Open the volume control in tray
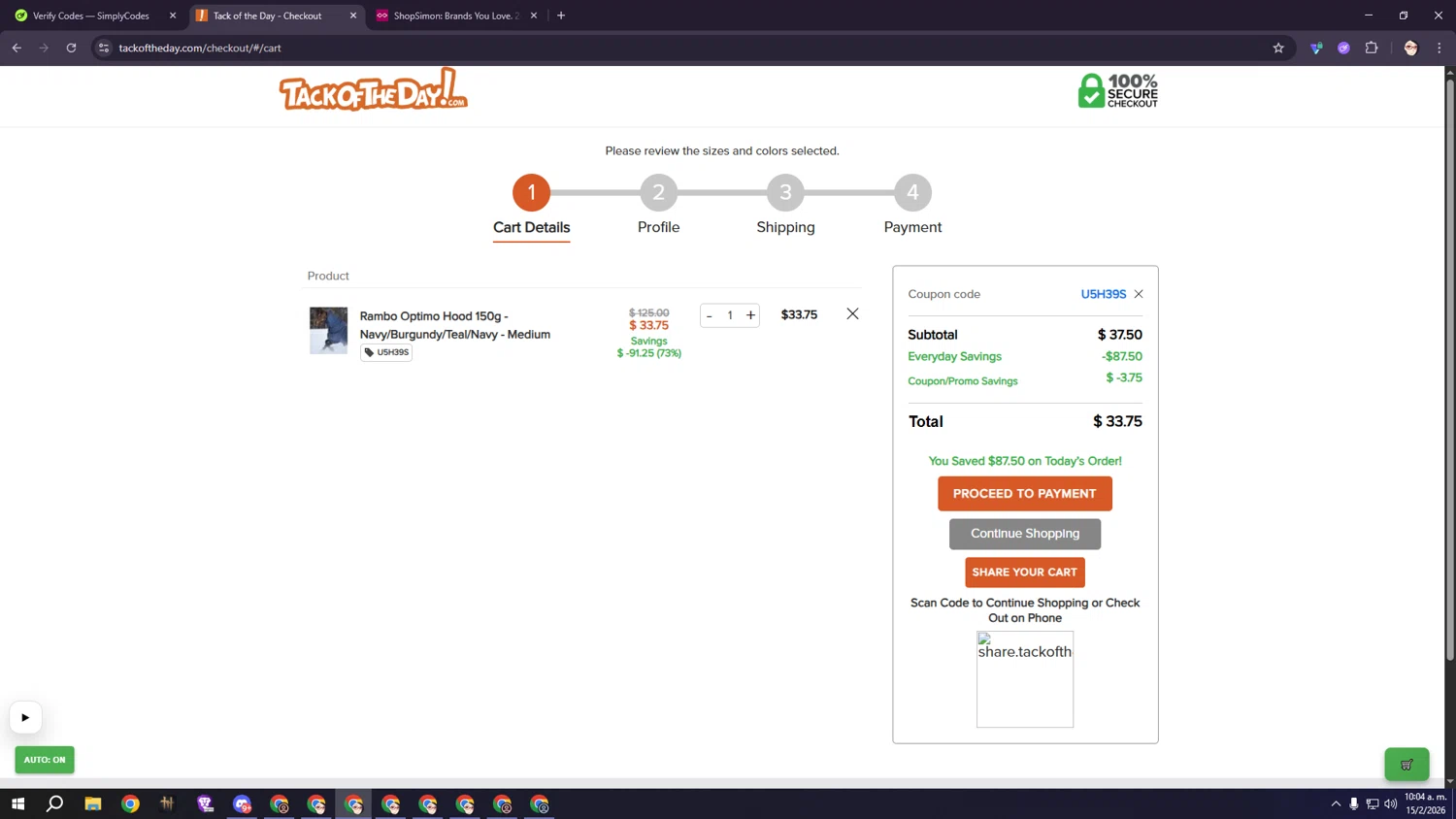Screen dimensions: 1456x819 pos(1391,803)
